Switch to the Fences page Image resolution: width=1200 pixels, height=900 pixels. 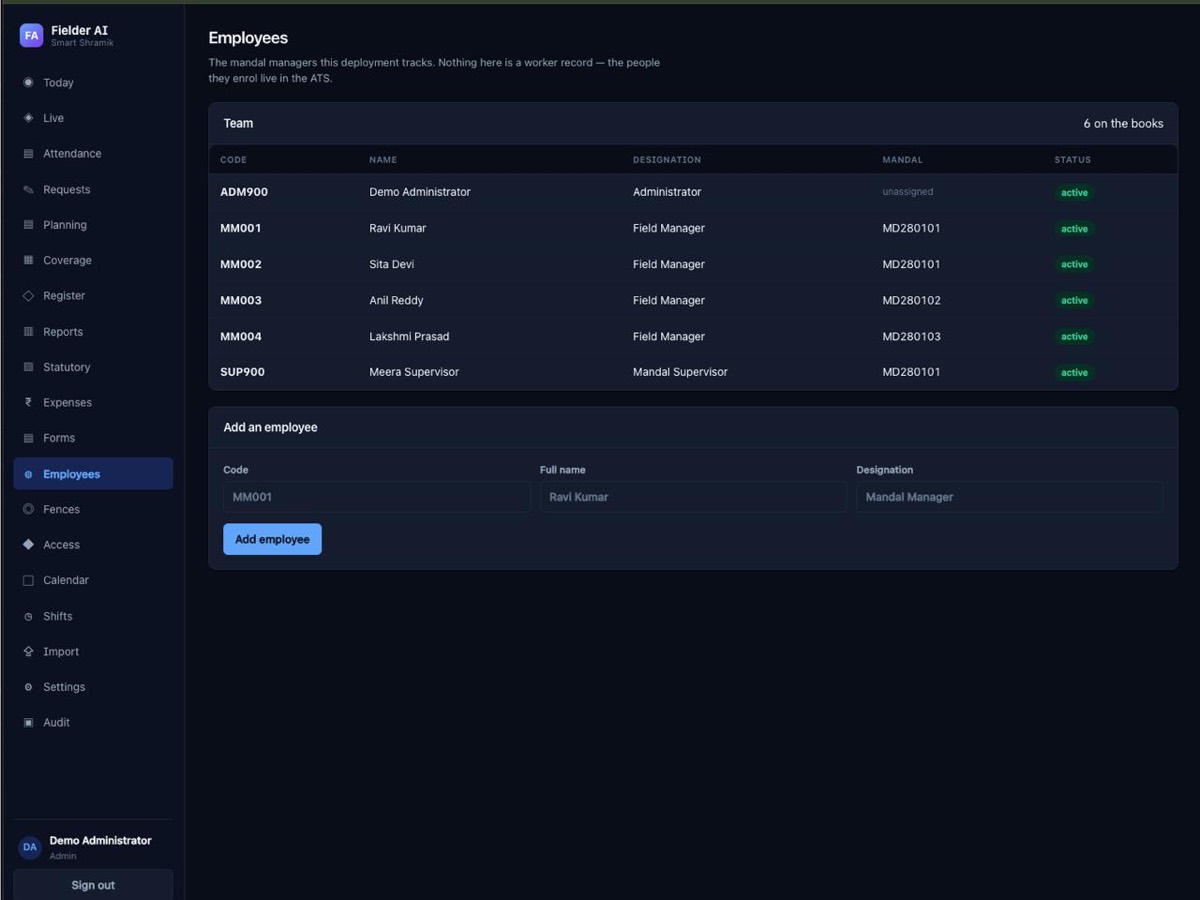pos(93,509)
